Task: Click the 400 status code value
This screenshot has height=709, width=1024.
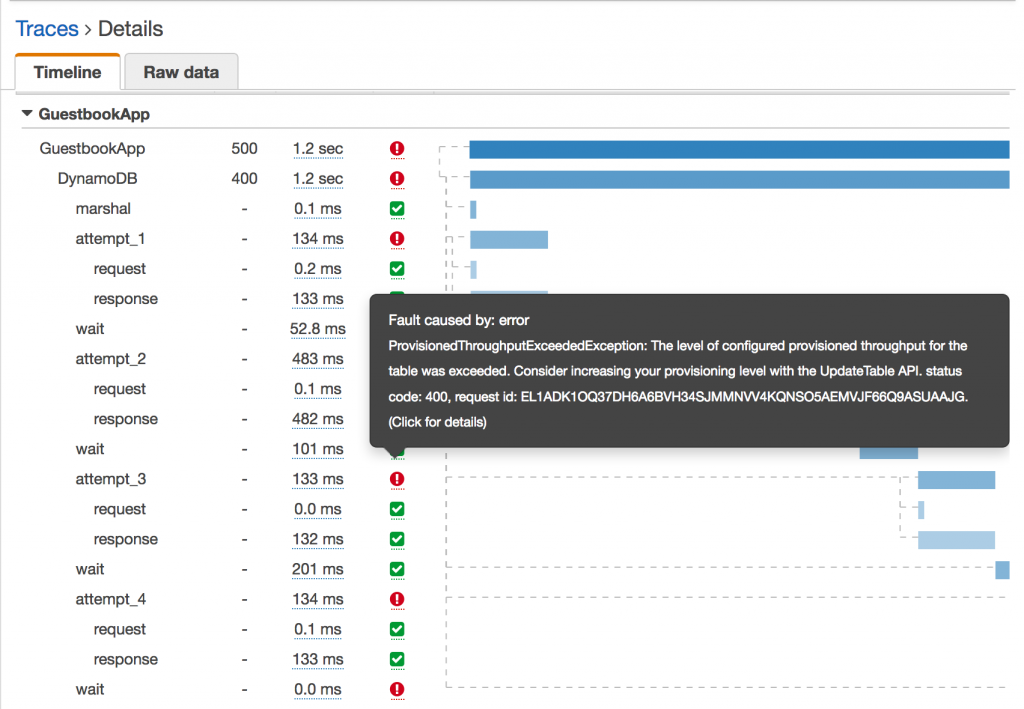Action: [244, 179]
